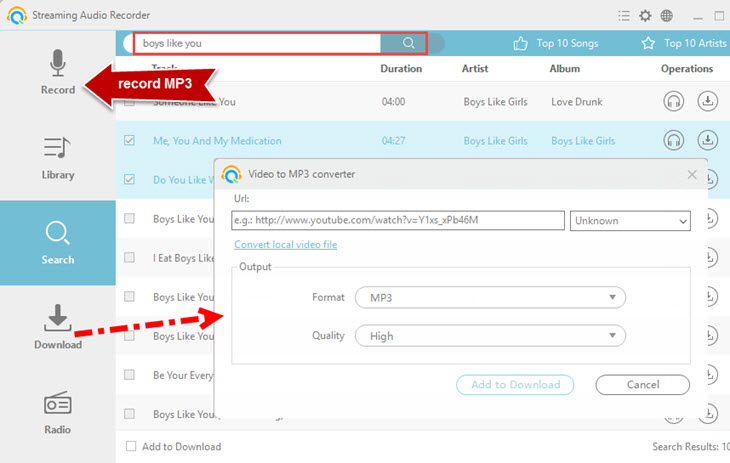The width and height of the screenshot is (730, 463).
Task: Listen to Someone Like You via headphones icon
Action: pyautogui.click(x=673, y=101)
